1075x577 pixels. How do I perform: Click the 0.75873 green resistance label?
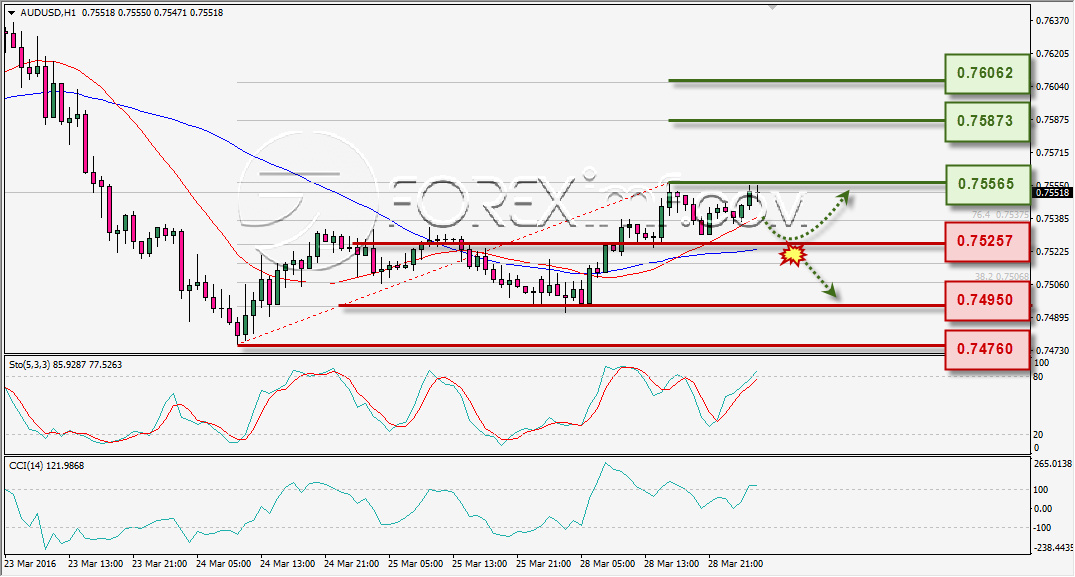pos(987,121)
